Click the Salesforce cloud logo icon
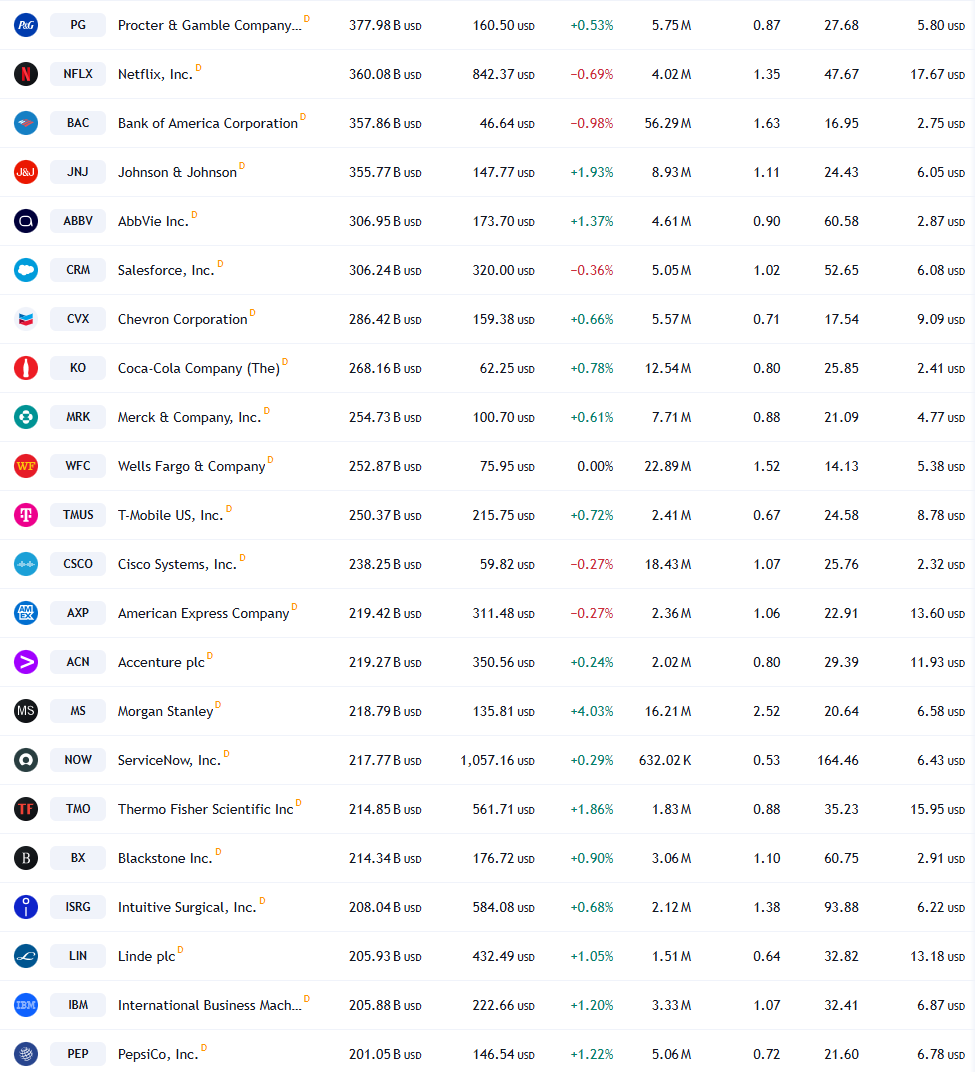This screenshot has width=975, height=1072. (x=26, y=270)
